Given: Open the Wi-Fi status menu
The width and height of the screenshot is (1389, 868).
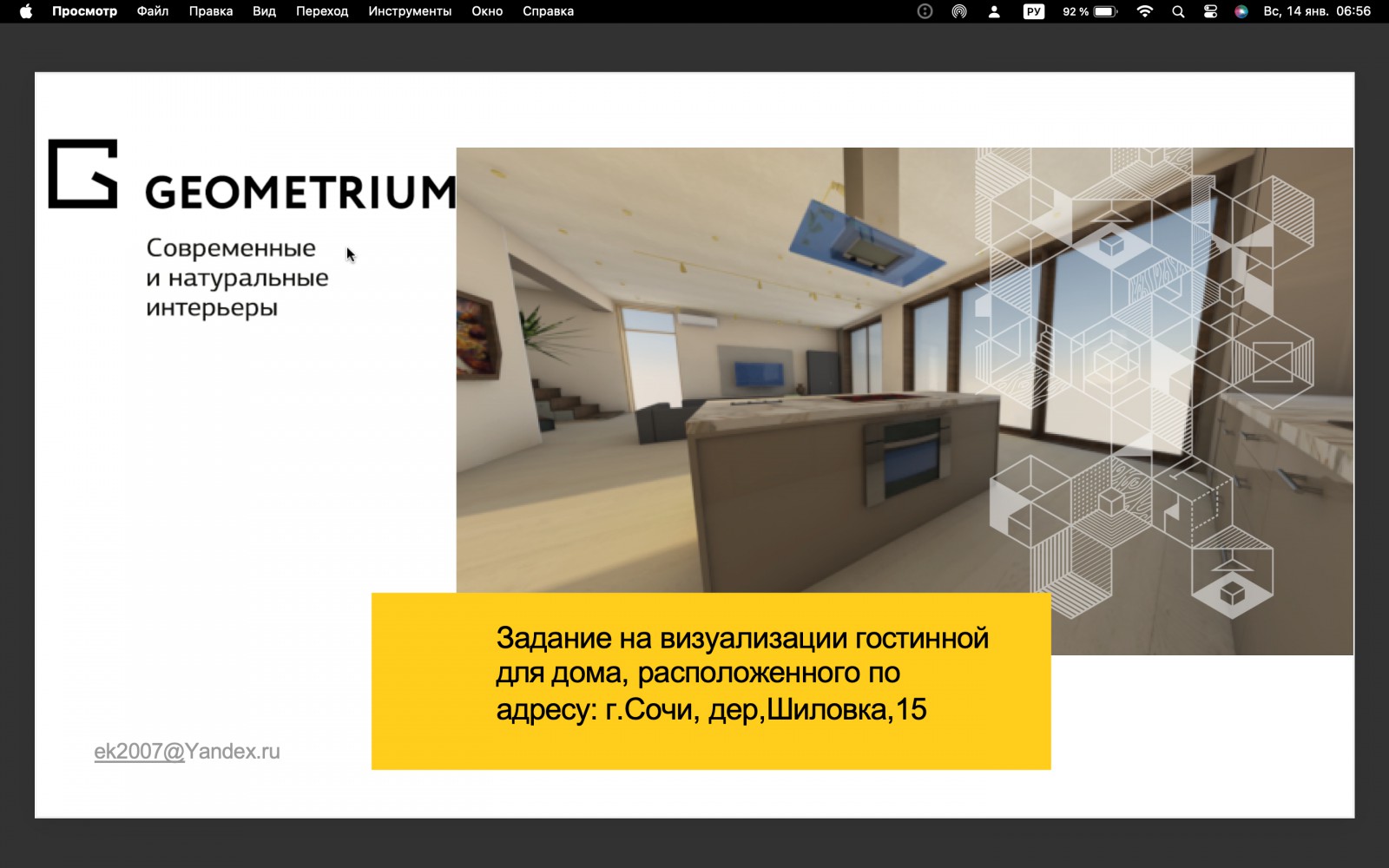Looking at the screenshot, I should pyautogui.click(x=1145, y=11).
